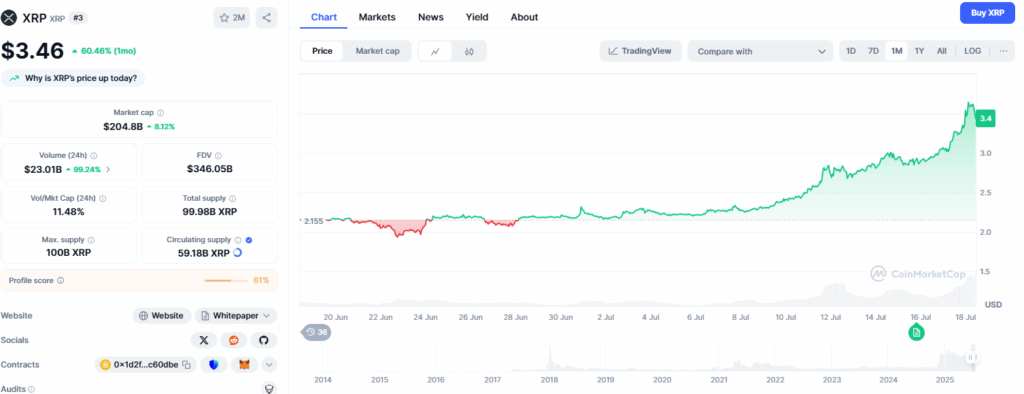Click the range slider pause handle
1024x394 pixels.
973,357
